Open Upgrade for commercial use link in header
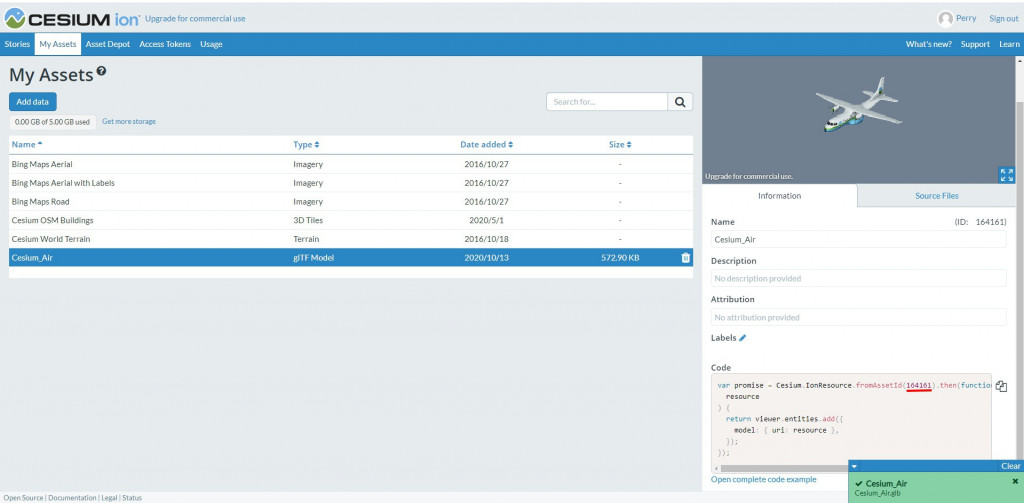Screen dimensions: 1024x503 point(195,19)
